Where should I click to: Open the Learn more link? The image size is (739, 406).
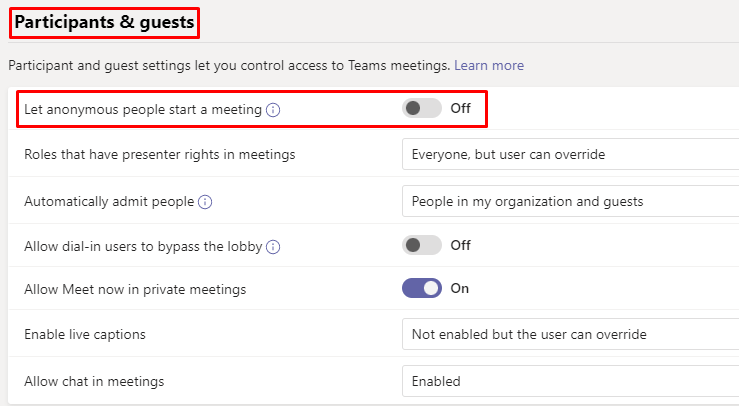[x=489, y=65]
